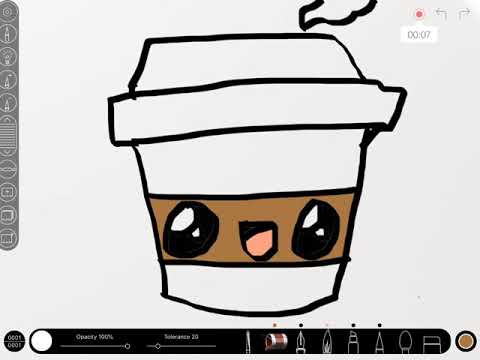Select the felt marker tool

point(353,342)
